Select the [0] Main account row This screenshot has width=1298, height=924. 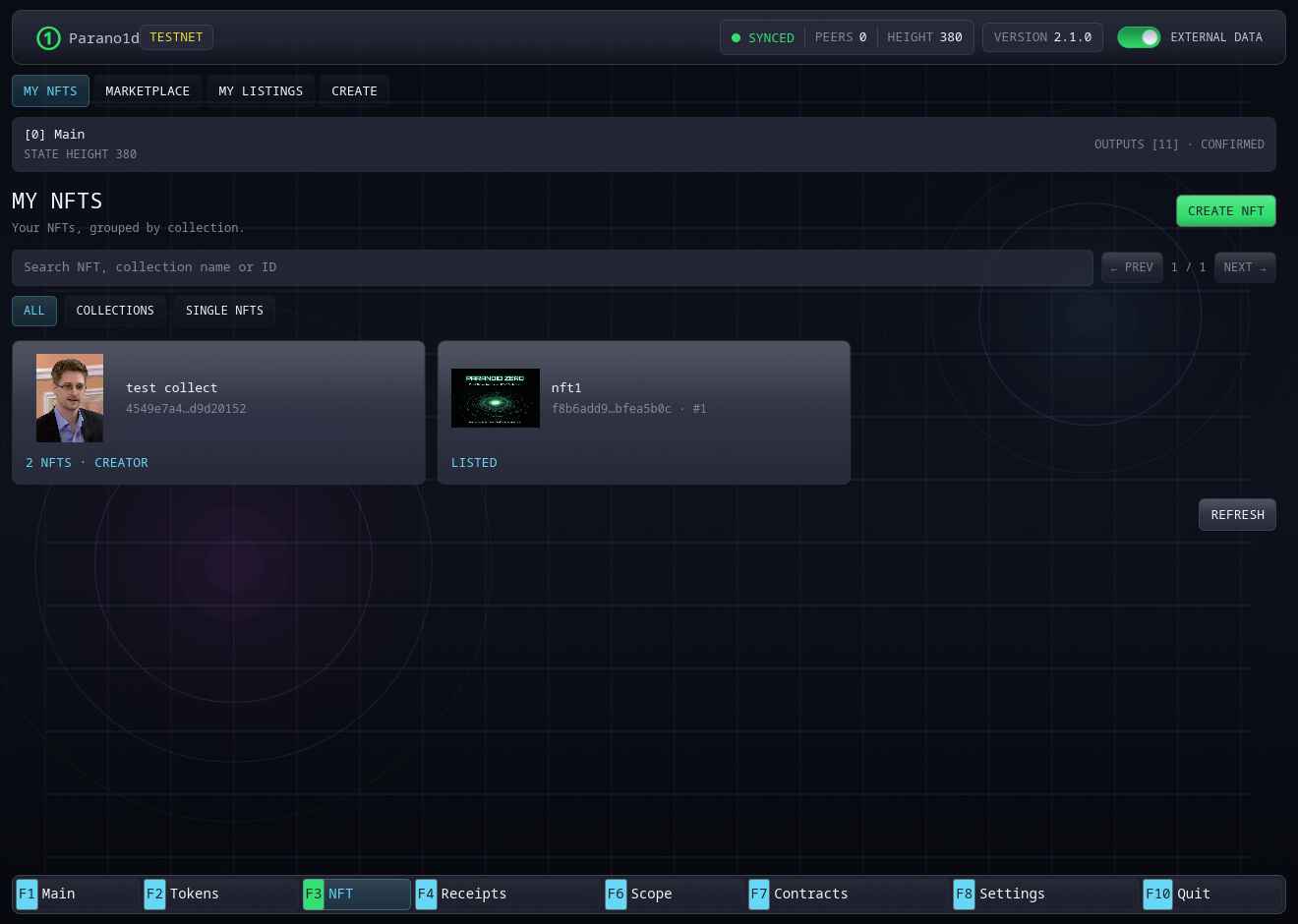[x=644, y=144]
